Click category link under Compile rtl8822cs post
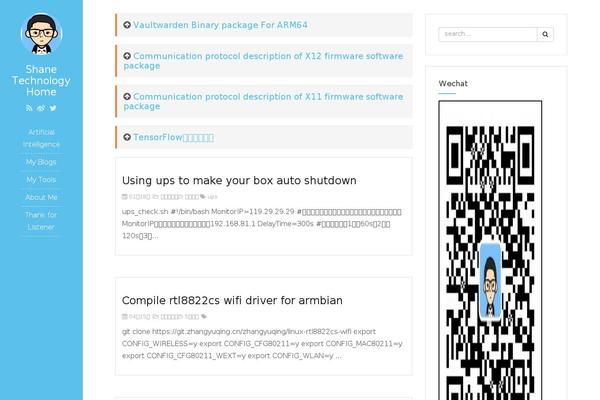Viewport: 600px width, 400px height. (171, 317)
